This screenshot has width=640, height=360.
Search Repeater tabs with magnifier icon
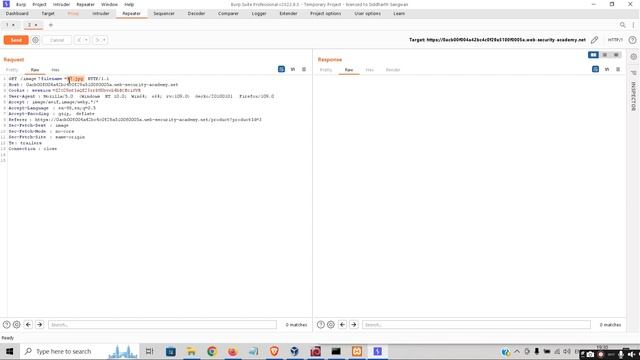[x=622, y=25]
